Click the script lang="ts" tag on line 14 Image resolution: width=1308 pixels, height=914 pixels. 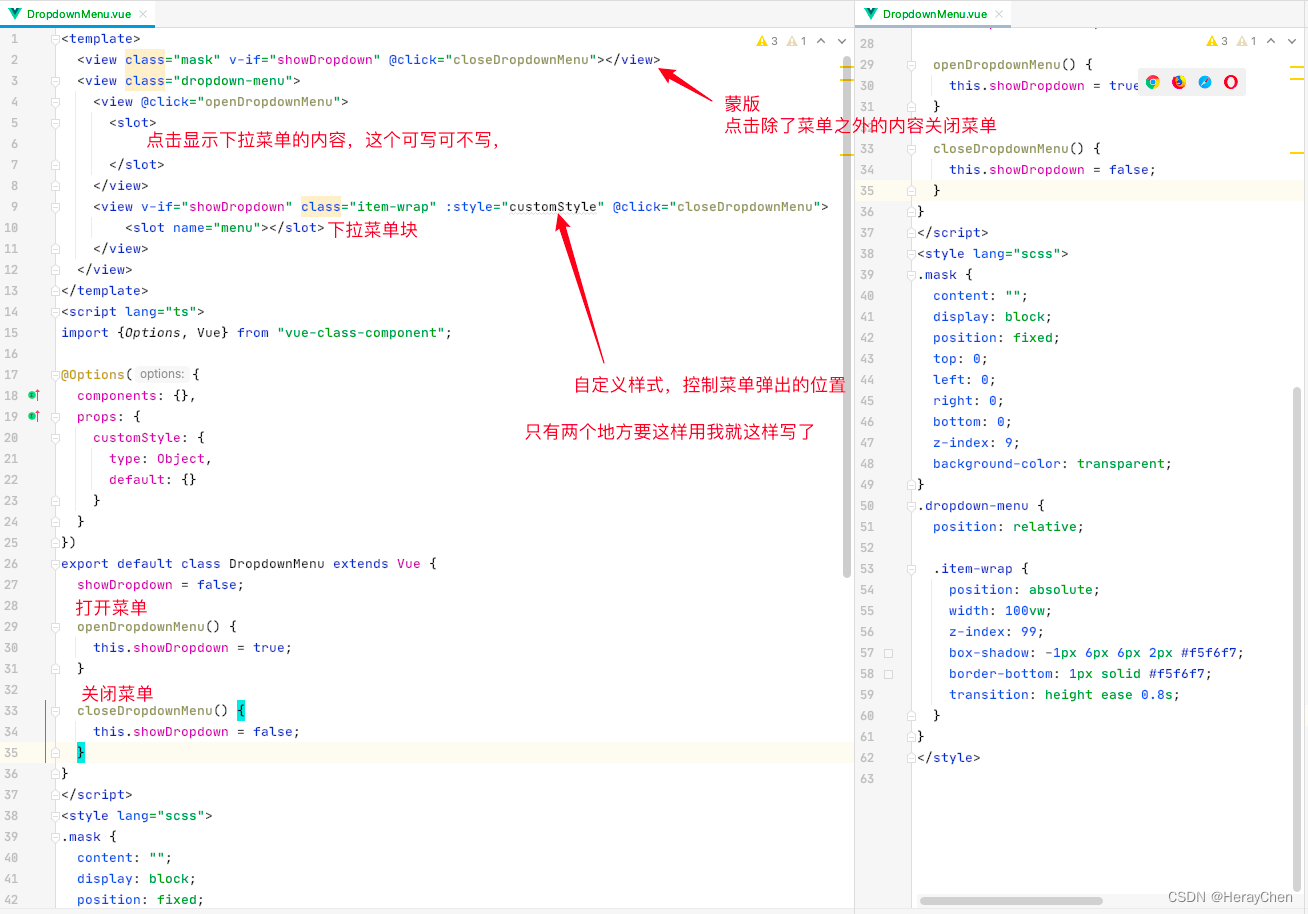click(x=133, y=311)
